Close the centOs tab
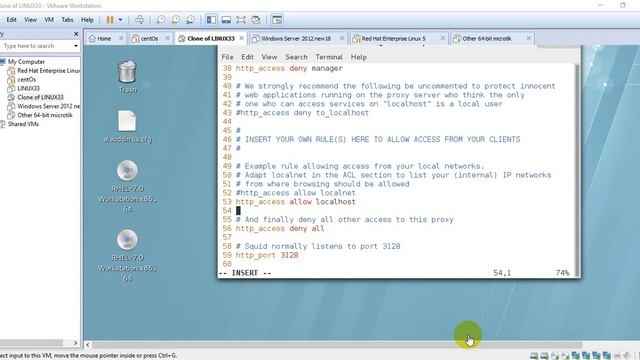Screen dimensions: 640x360 pos(167,38)
